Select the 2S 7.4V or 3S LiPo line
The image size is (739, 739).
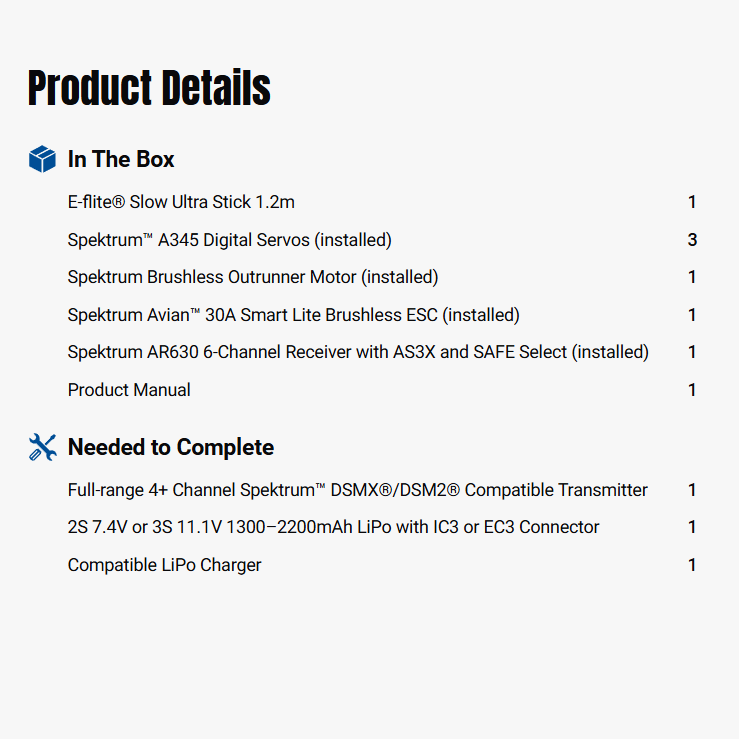(333, 527)
